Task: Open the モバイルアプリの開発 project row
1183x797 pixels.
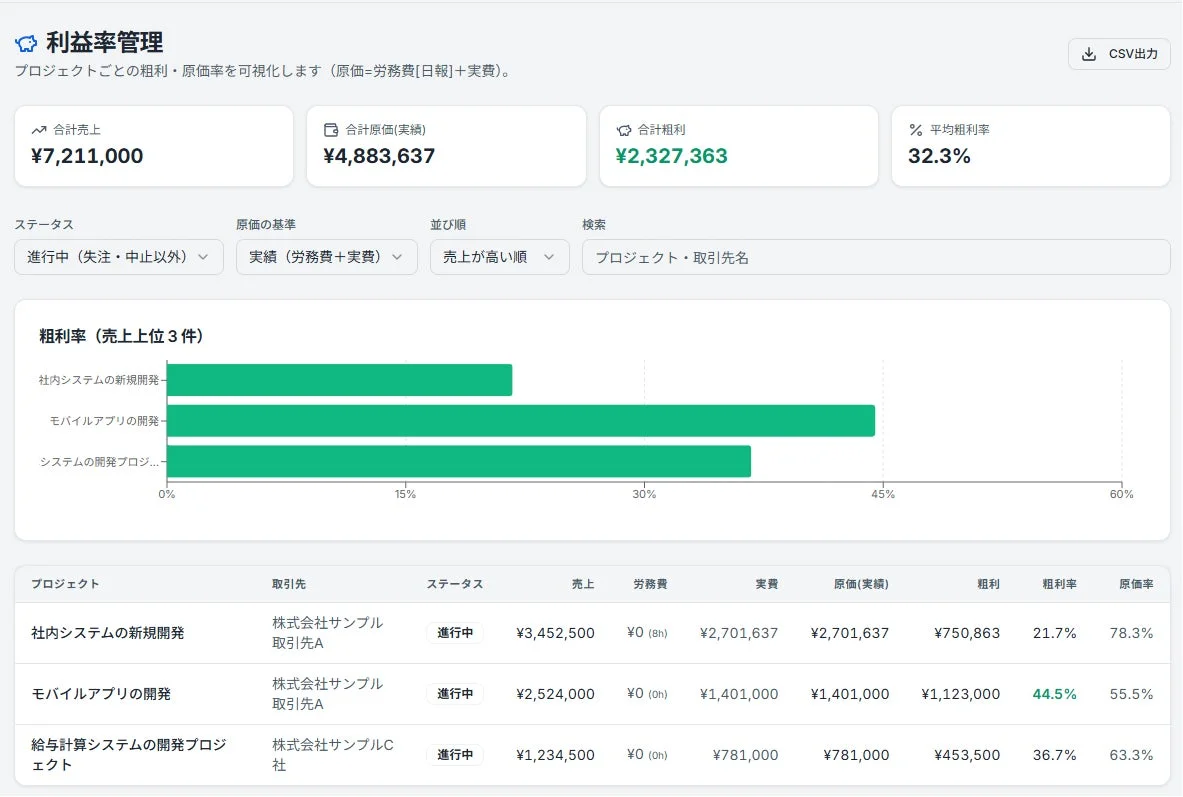Action: click(592, 694)
